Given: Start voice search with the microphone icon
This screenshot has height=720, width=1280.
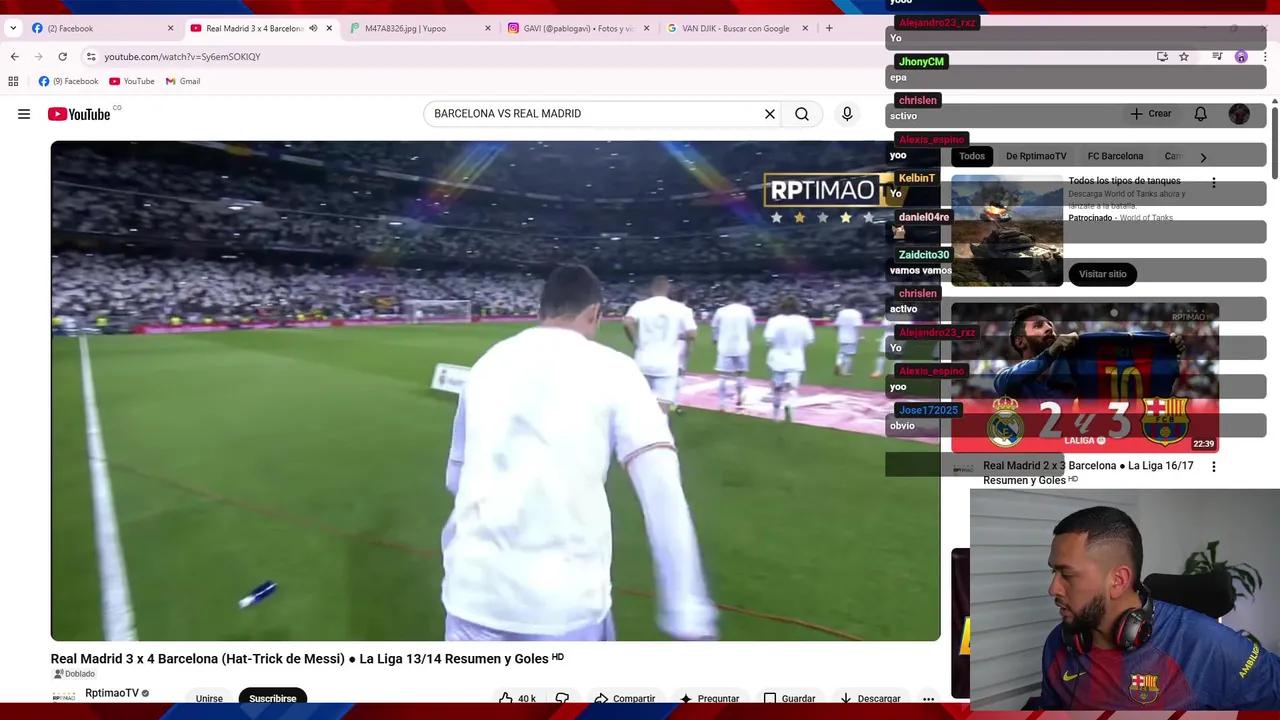Looking at the screenshot, I should 847,114.
